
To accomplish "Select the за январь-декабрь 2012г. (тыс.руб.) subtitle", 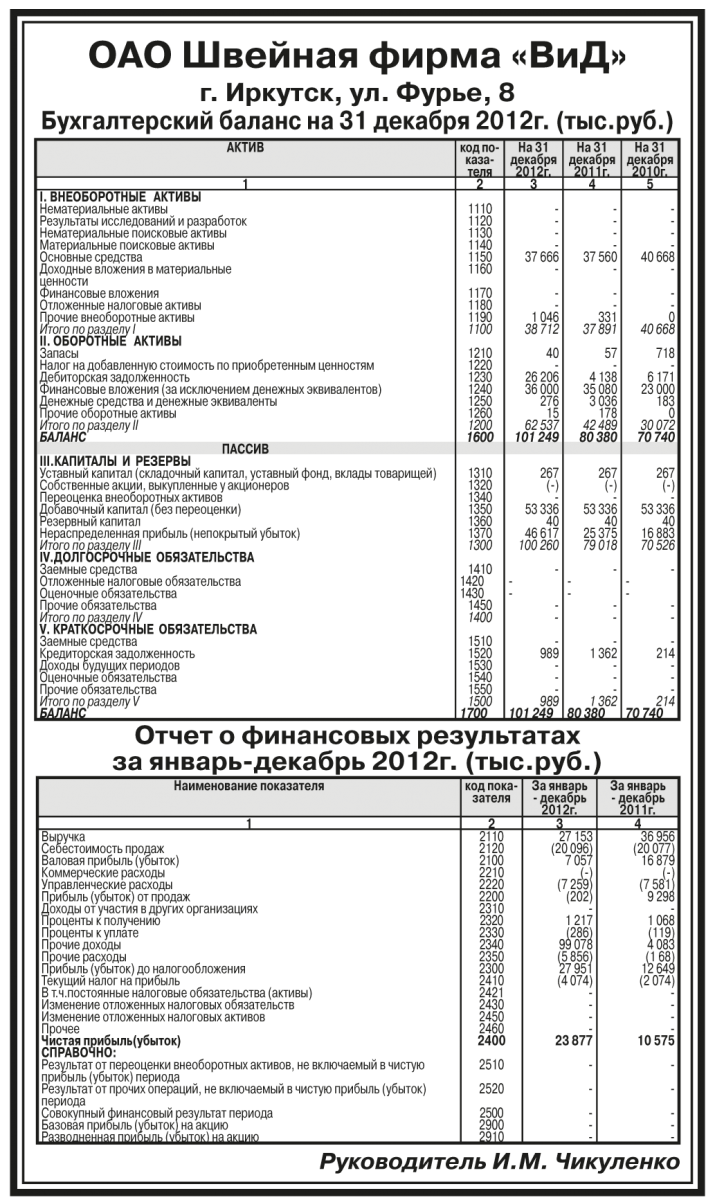I will point(356,763).
